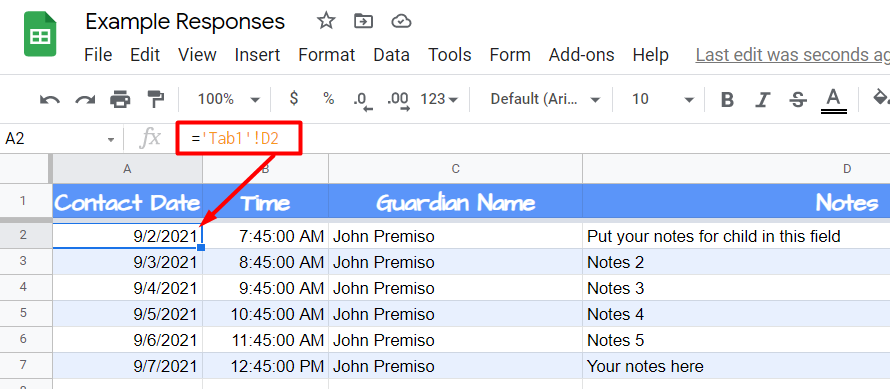This screenshot has height=389, width=890.
Task: Select the Time header cell
Action: (265, 202)
